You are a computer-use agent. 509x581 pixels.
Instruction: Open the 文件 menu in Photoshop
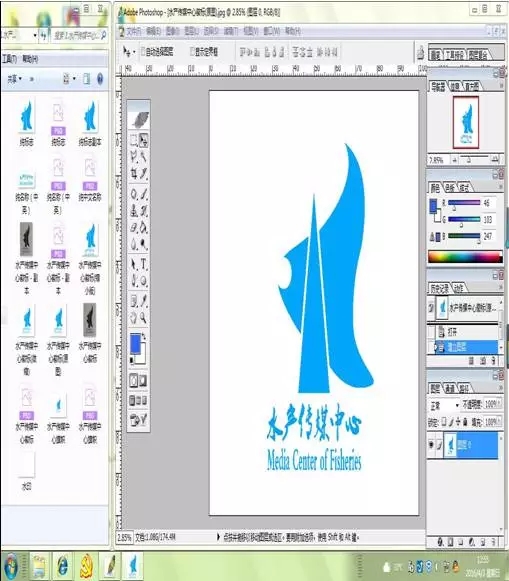click(134, 31)
